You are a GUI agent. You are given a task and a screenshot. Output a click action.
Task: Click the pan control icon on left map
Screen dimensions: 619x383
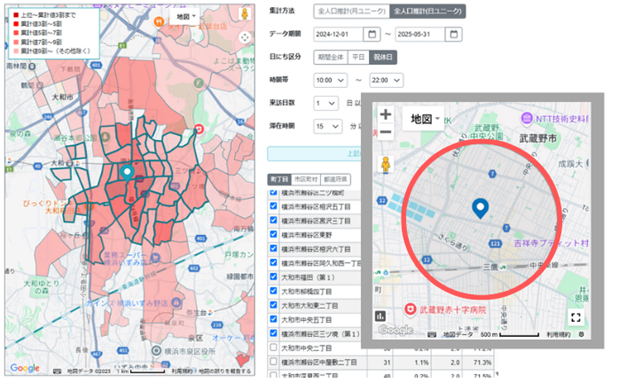pyautogui.click(x=245, y=38)
